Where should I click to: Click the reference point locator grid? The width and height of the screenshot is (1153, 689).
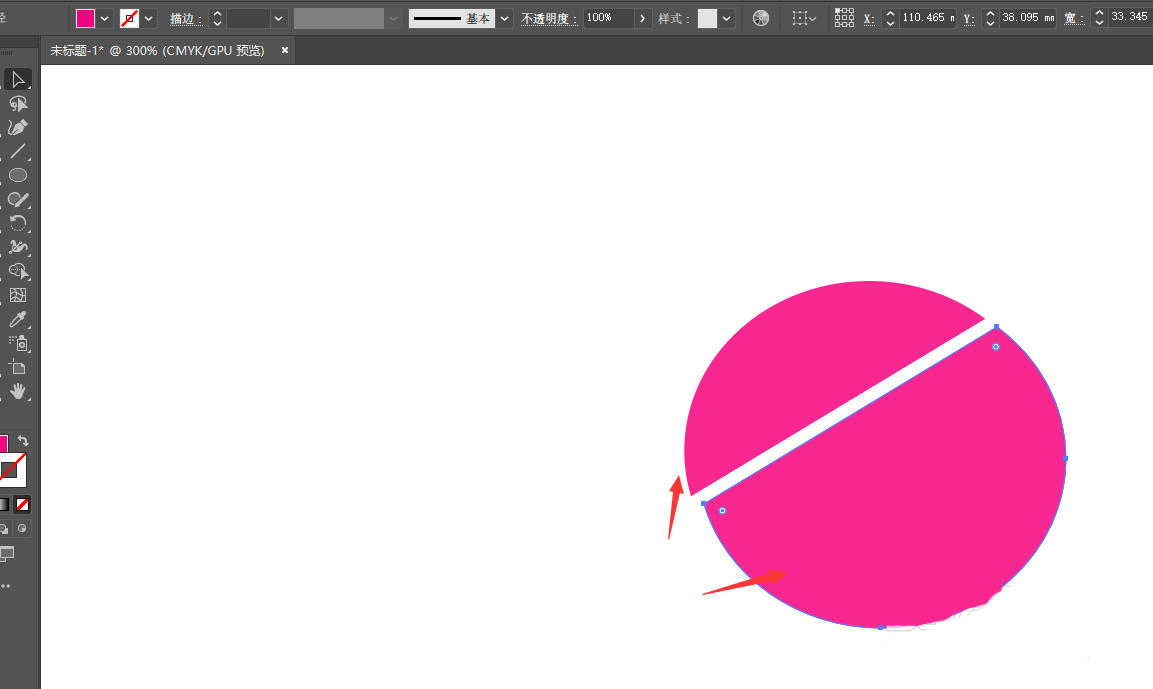[844, 18]
